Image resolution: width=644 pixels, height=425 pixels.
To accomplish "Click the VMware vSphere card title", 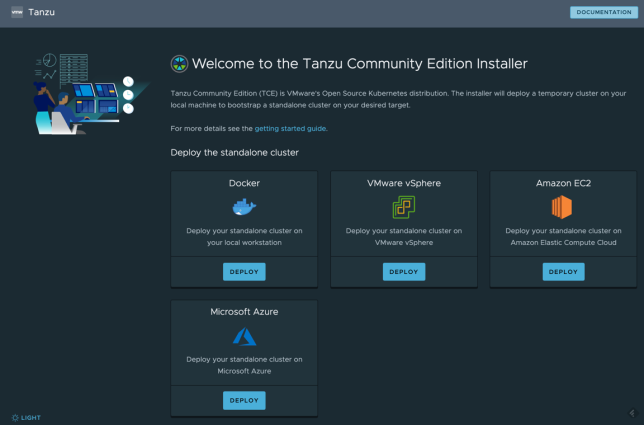I will click(404, 183).
